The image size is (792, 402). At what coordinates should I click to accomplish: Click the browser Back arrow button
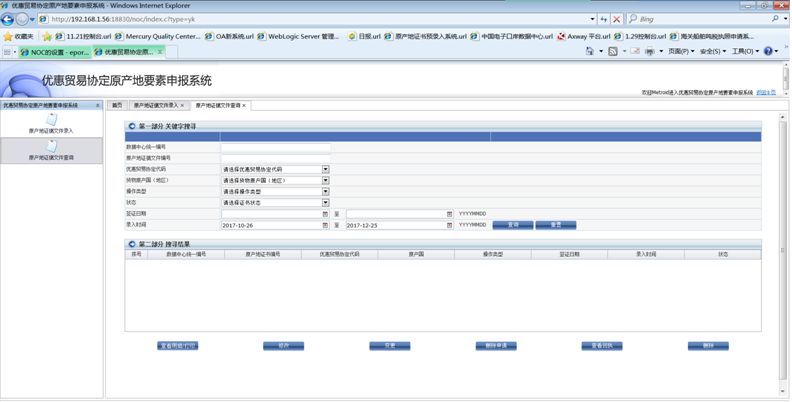[7, 19]
